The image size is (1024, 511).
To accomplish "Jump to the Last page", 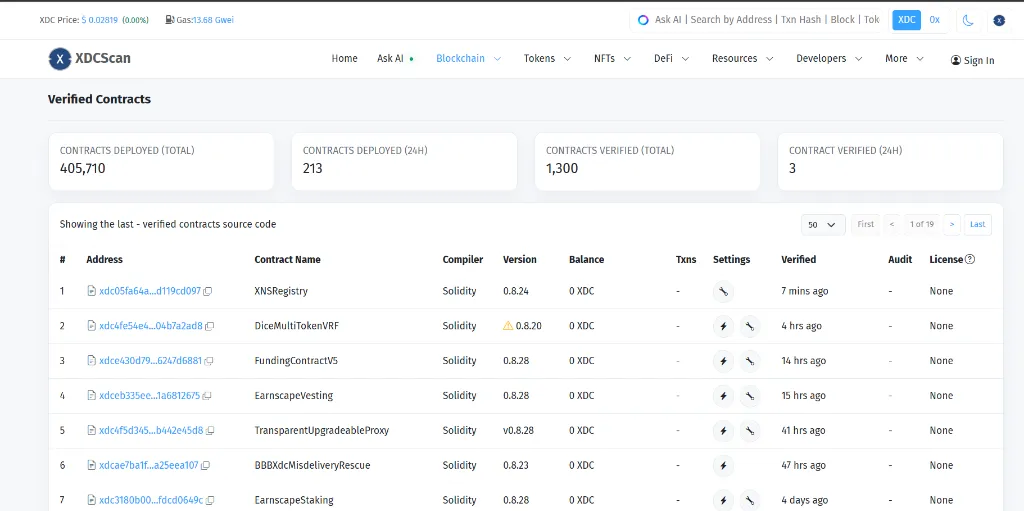I will pos(978,225).
